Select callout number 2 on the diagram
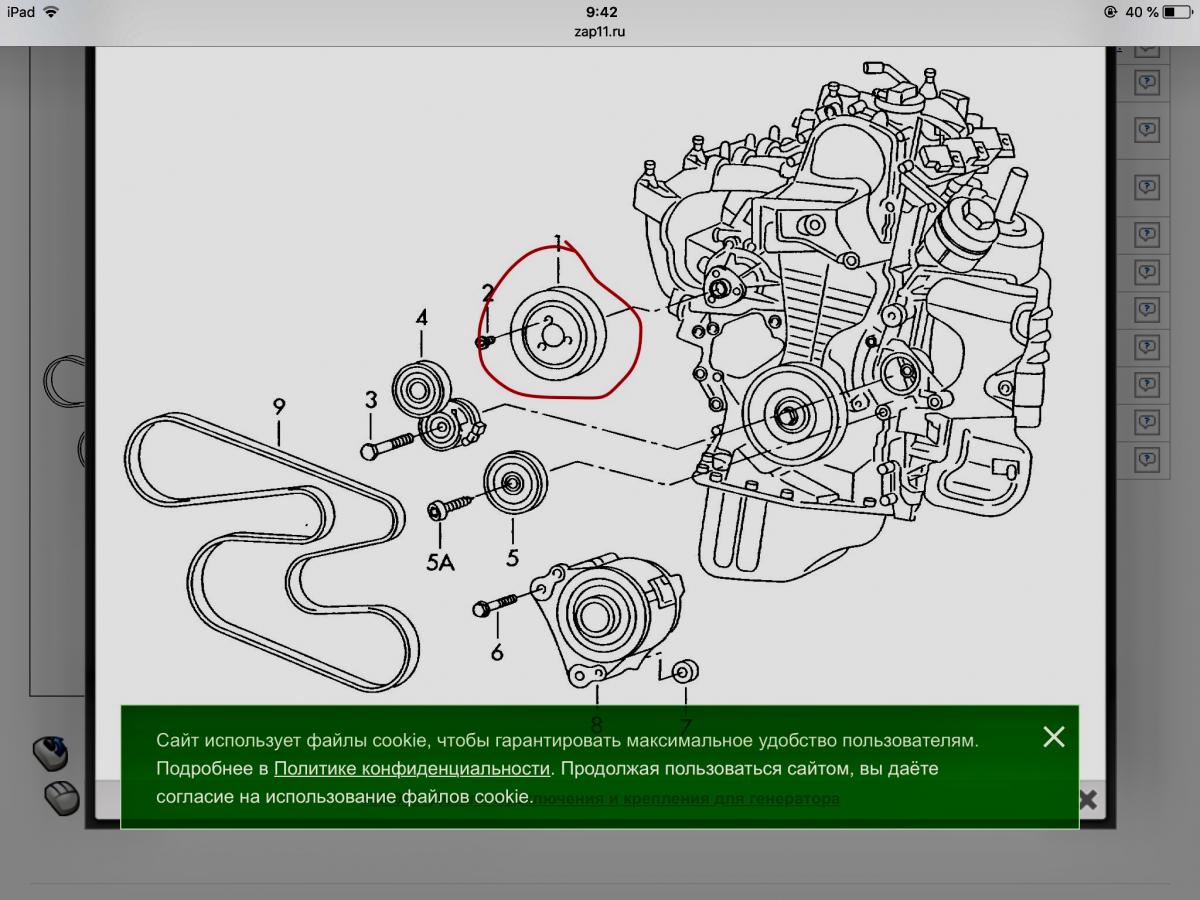Viewport: 1200px width, 900px height. (x=488, y=292)
